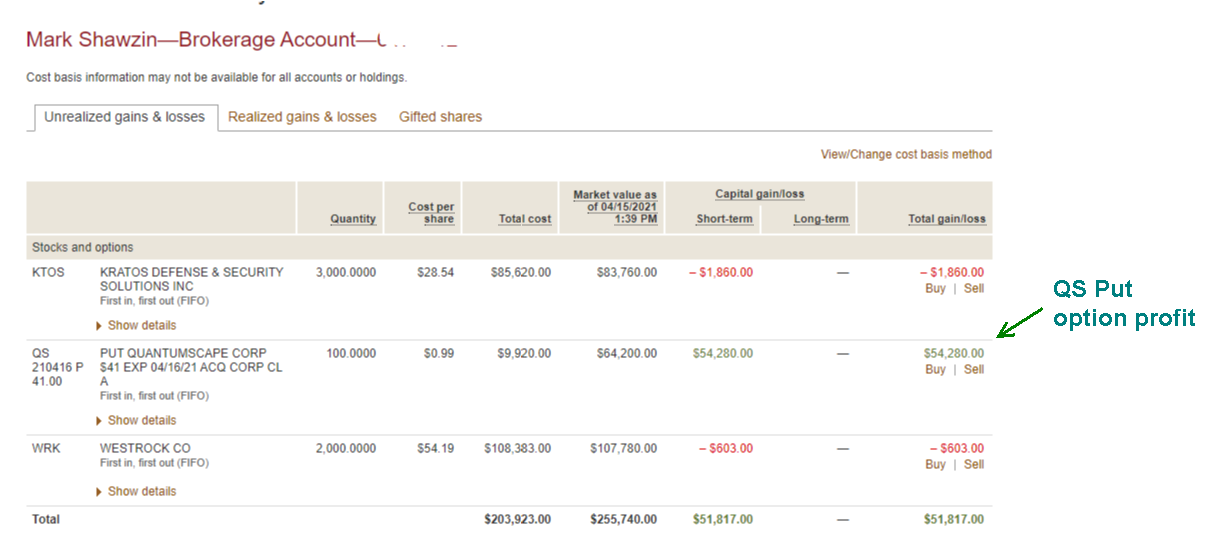Screen dimensions: 1212x548
Task: Sort by Quantity column header
Action: pyautogui.click(x=353, y=219)
